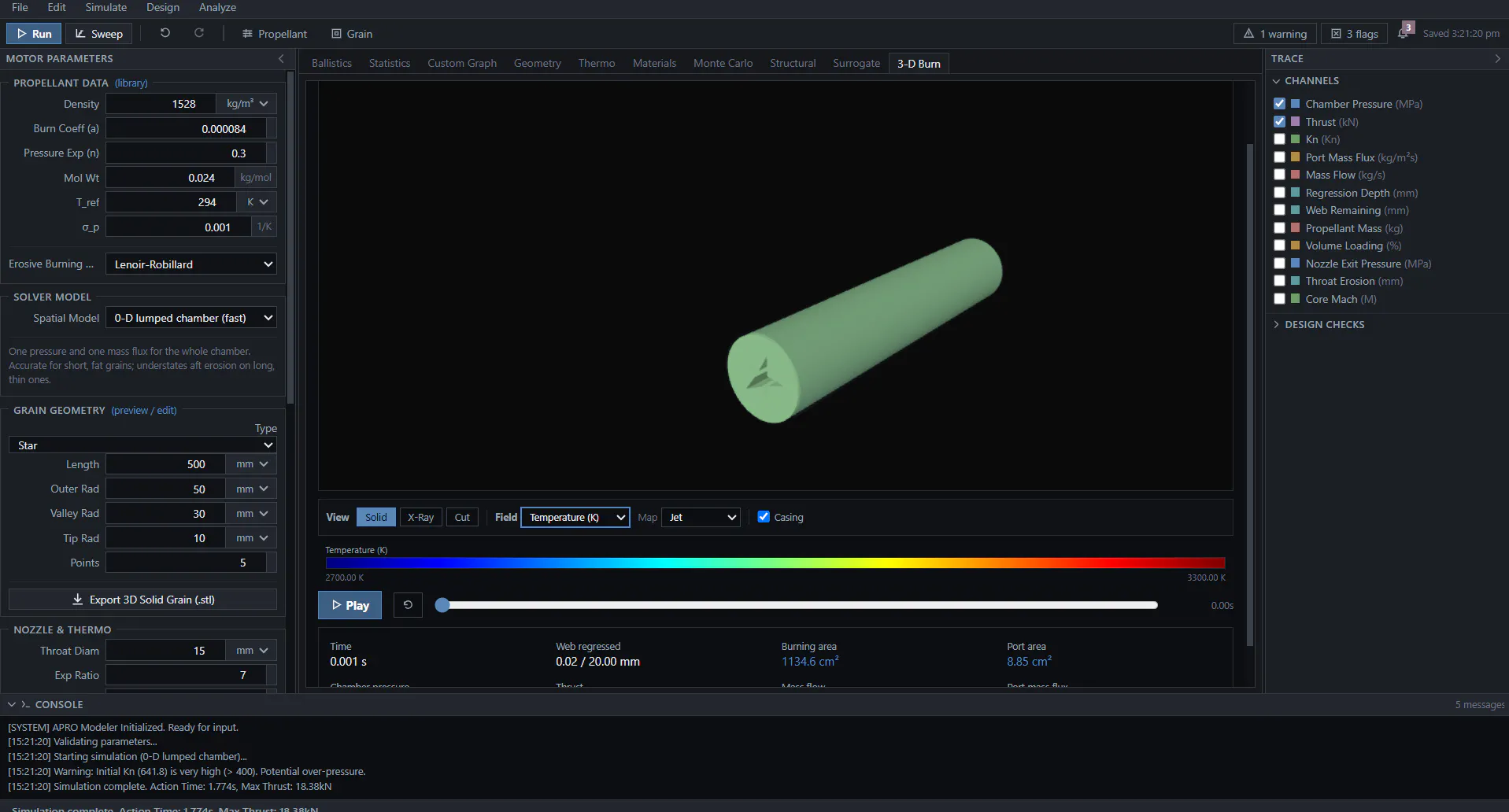
Task: Uncheck the Chamber Pressure channel
Action: pos(1279,104)
